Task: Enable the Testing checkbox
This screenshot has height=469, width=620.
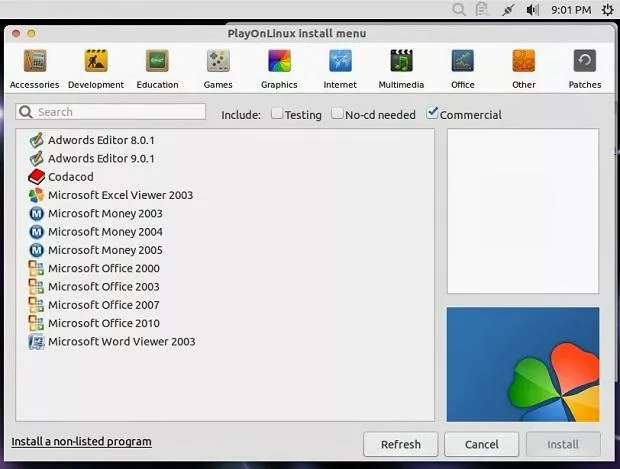Action: 277,114
